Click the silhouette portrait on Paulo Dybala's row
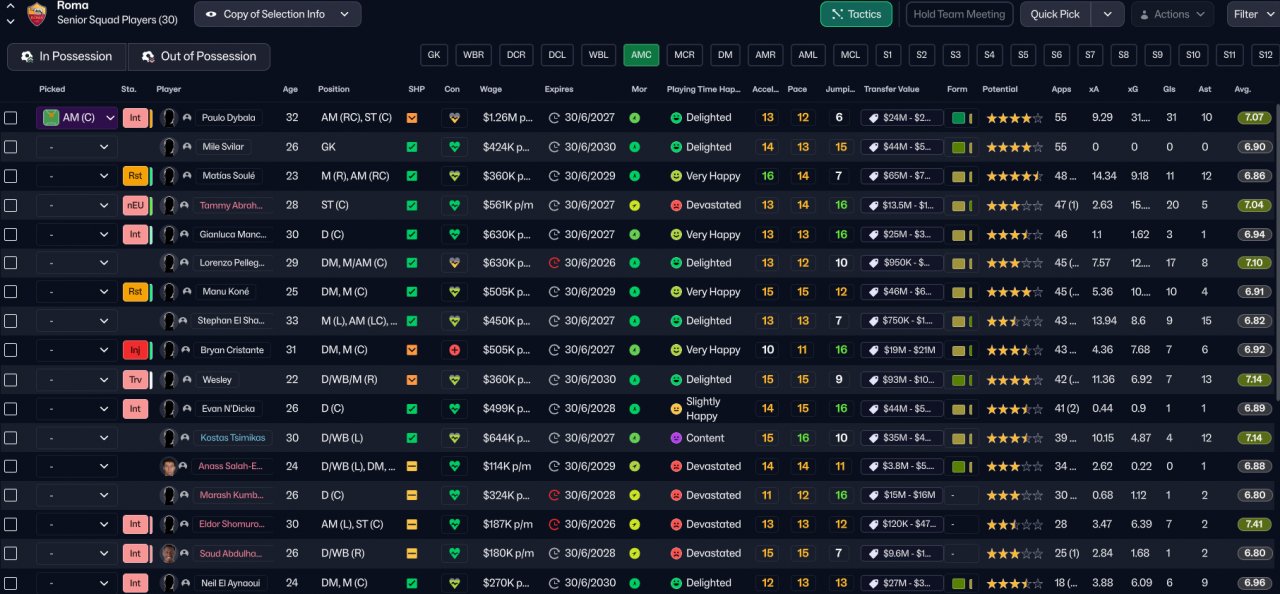 (169, 117)
